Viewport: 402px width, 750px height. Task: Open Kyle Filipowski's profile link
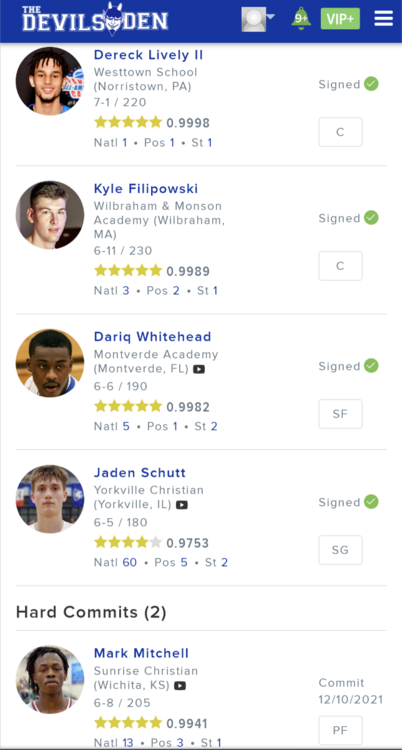pyautogui.click(x=146, y=189)
